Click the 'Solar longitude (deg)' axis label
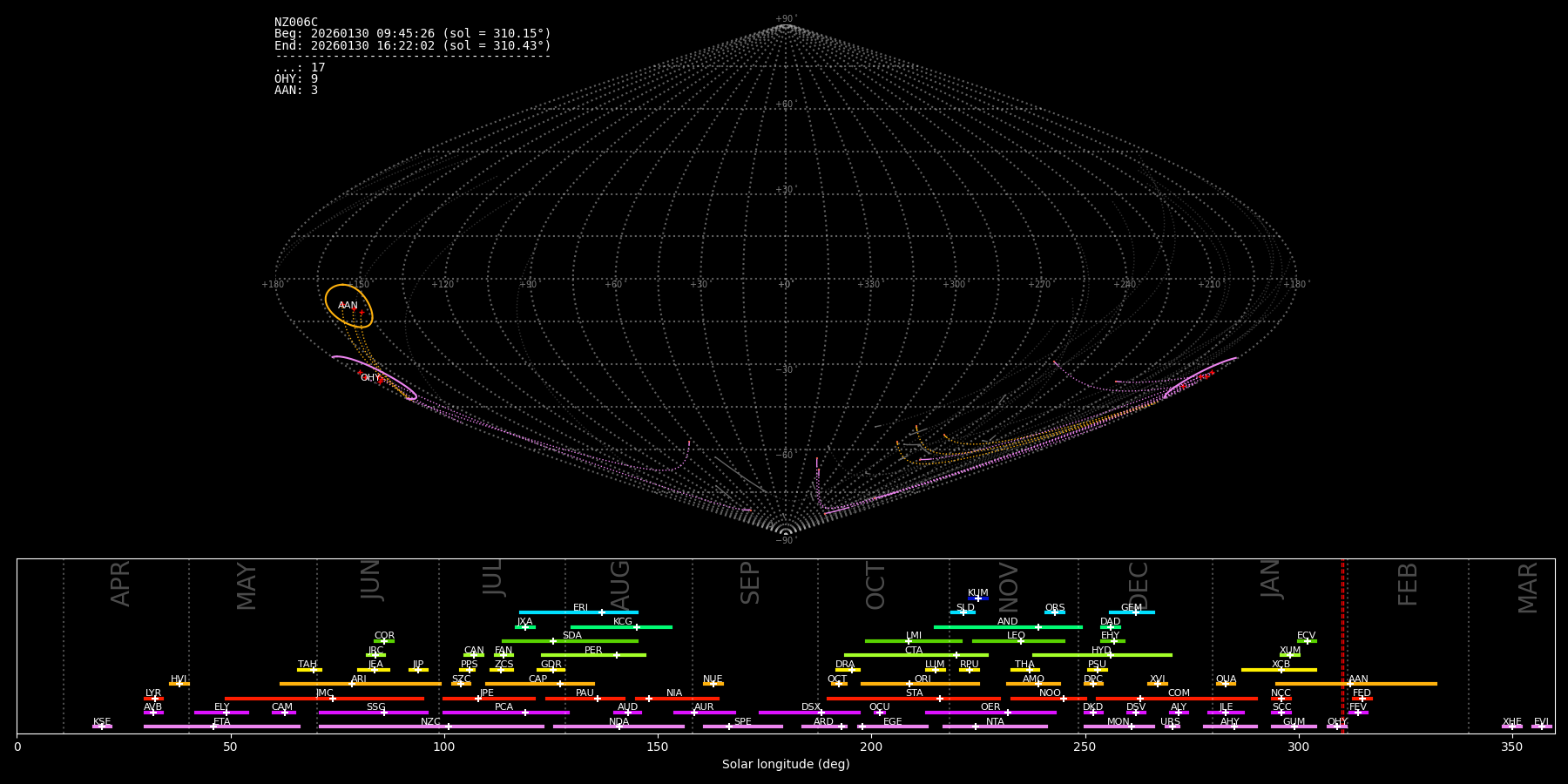 (785, 765)
